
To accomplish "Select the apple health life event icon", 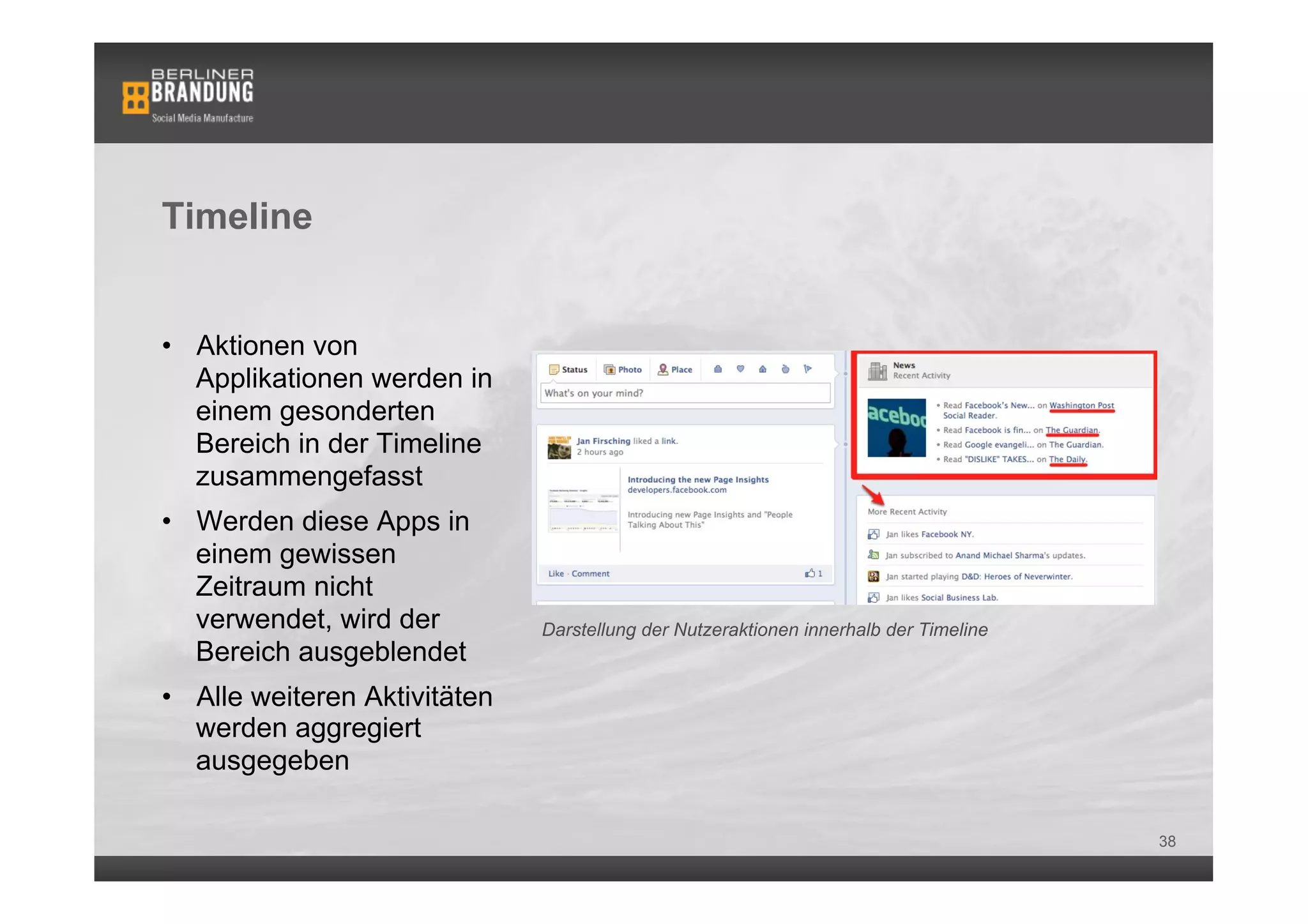I will [x=786, y=369].
